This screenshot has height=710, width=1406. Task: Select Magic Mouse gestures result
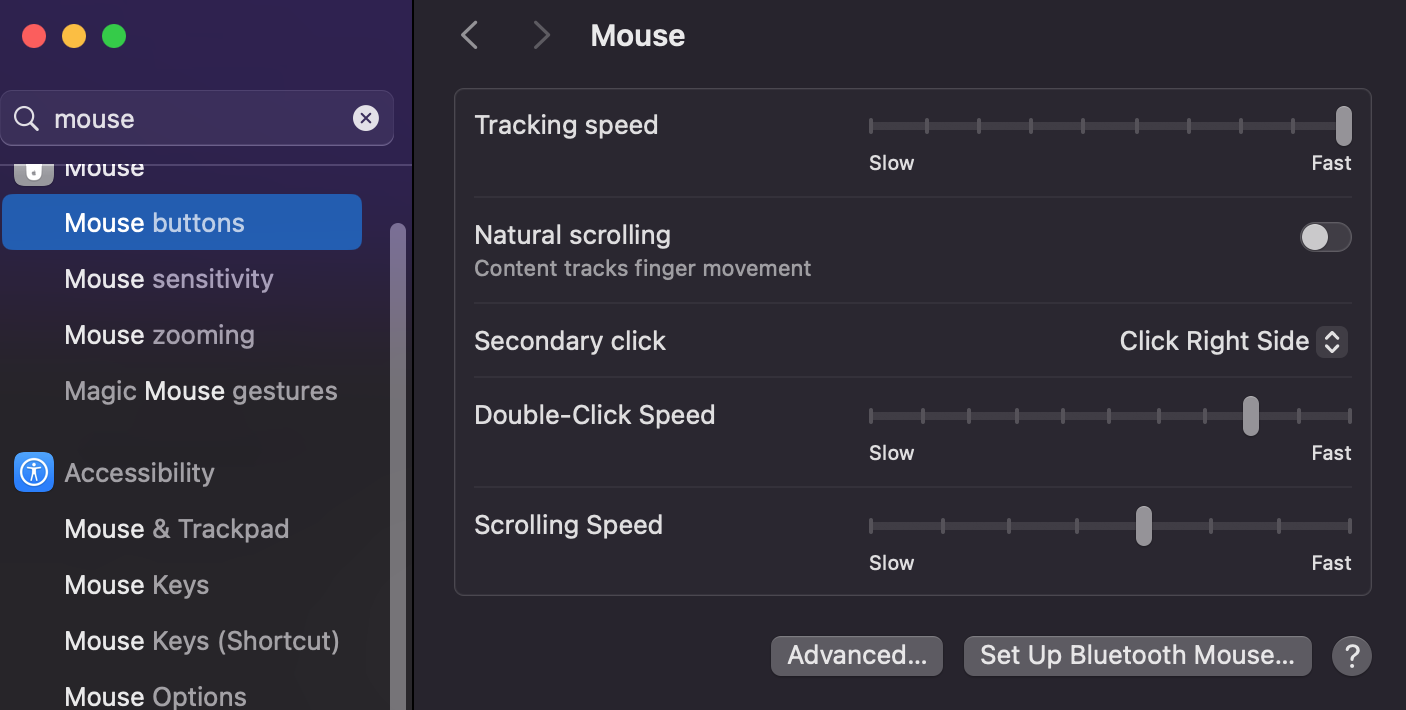point(201,391)
